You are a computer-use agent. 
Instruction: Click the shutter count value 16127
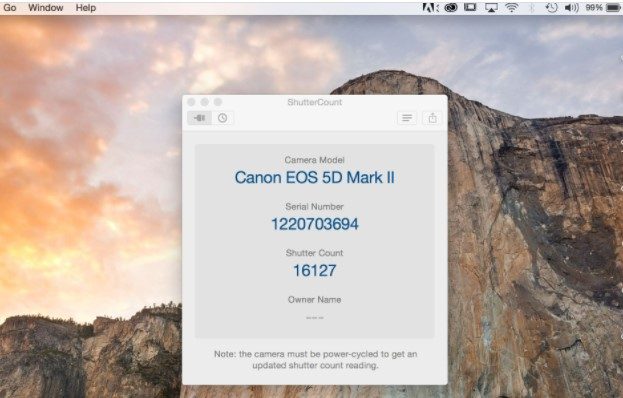[x=315, y=270]
